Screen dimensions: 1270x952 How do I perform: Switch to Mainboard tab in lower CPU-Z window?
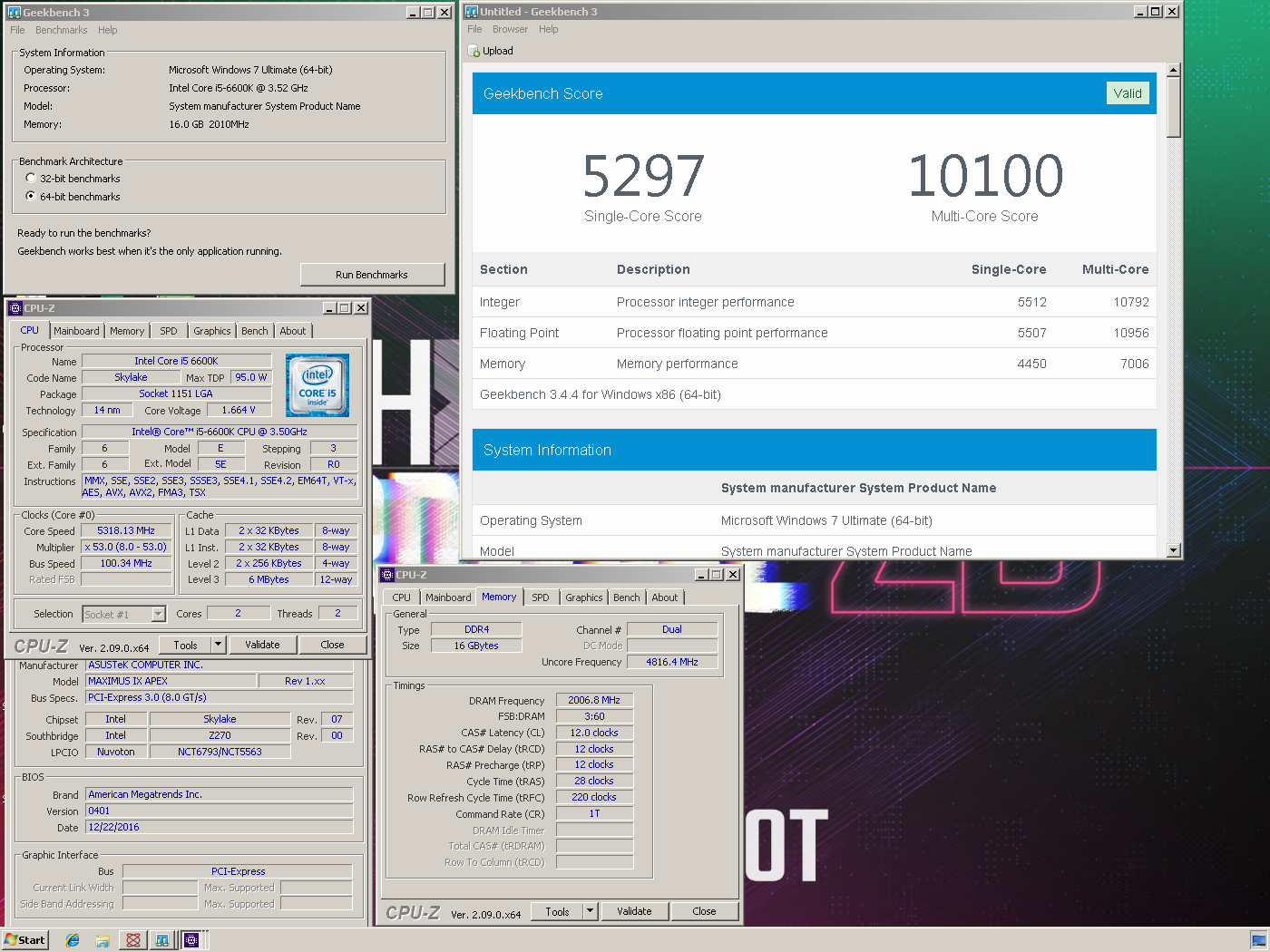coord(448,597)
